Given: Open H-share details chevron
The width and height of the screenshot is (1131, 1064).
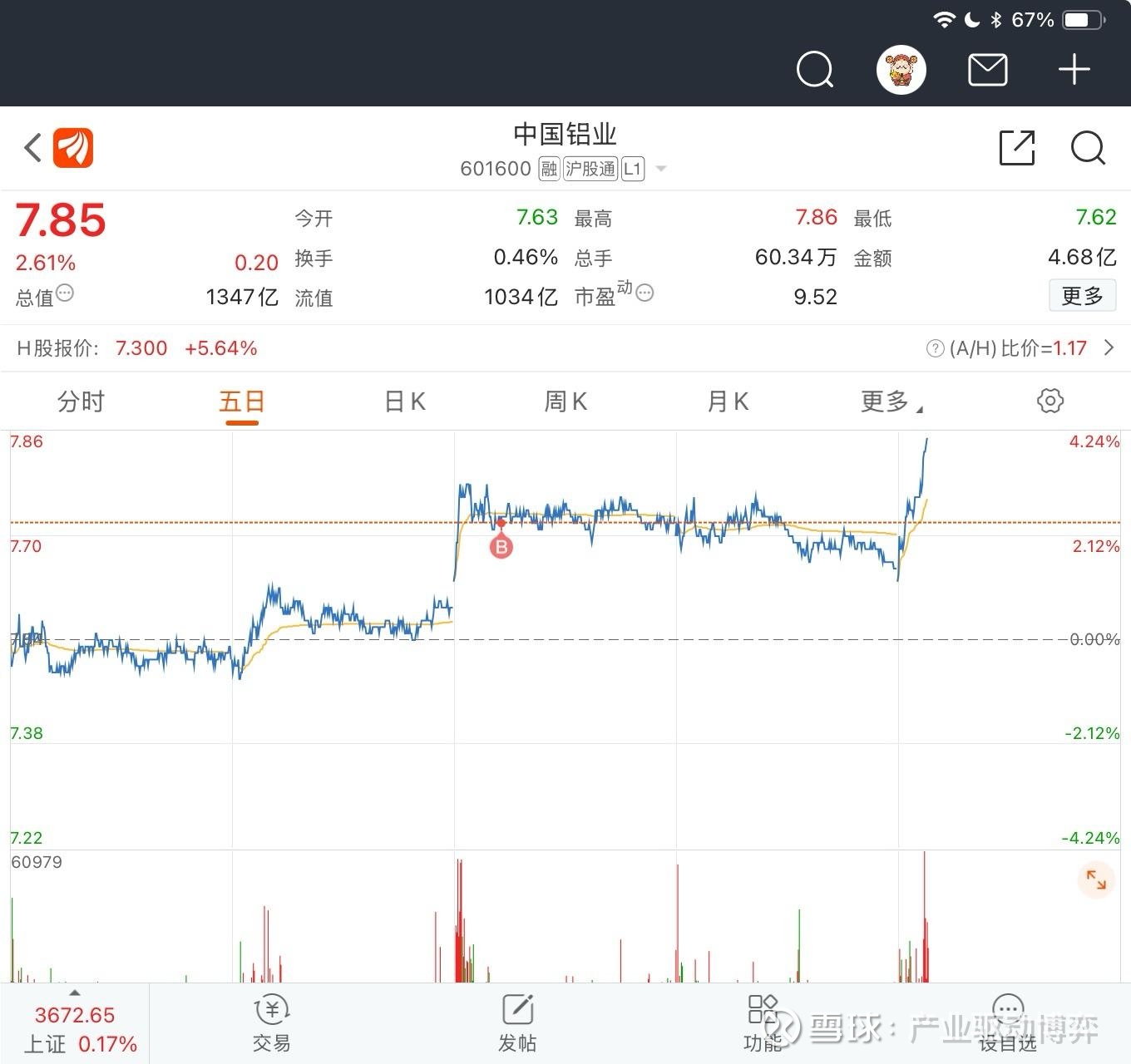Looking at the screenshot, I should (1109, 347).
